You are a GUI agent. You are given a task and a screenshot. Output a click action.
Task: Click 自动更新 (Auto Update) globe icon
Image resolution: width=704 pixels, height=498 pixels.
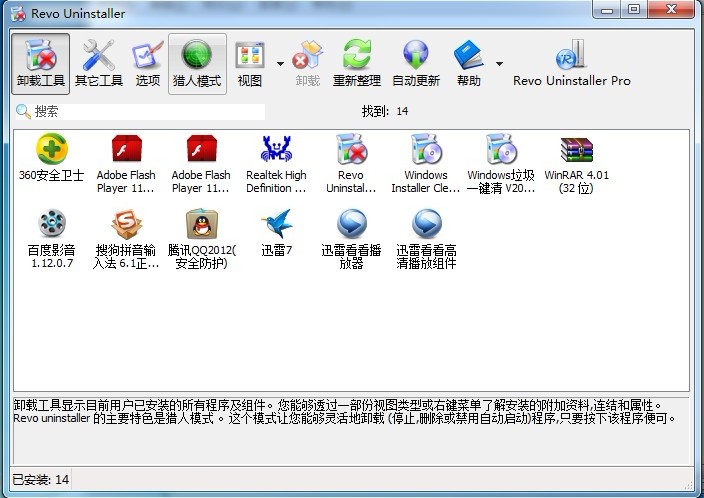415,63
